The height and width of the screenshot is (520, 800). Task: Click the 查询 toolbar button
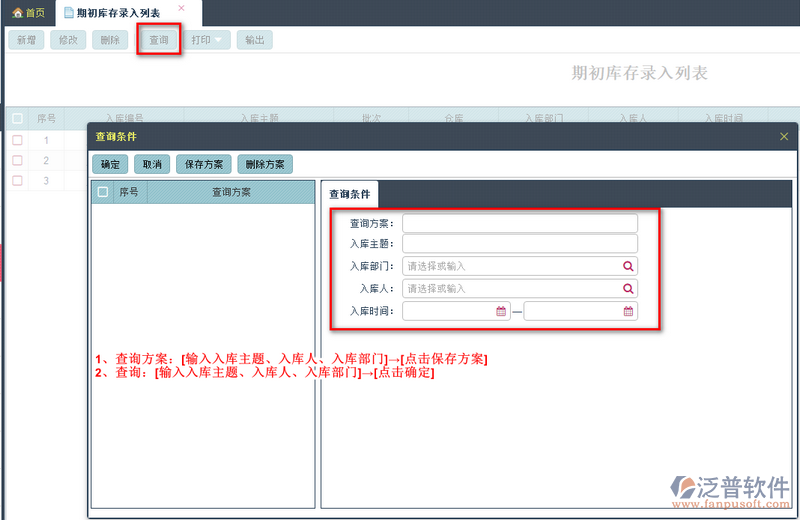[x=159, y=40]
